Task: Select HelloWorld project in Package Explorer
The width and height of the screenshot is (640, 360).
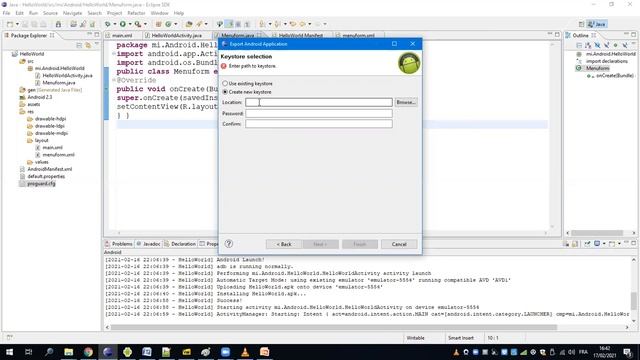Action: [x=31, y=54]
